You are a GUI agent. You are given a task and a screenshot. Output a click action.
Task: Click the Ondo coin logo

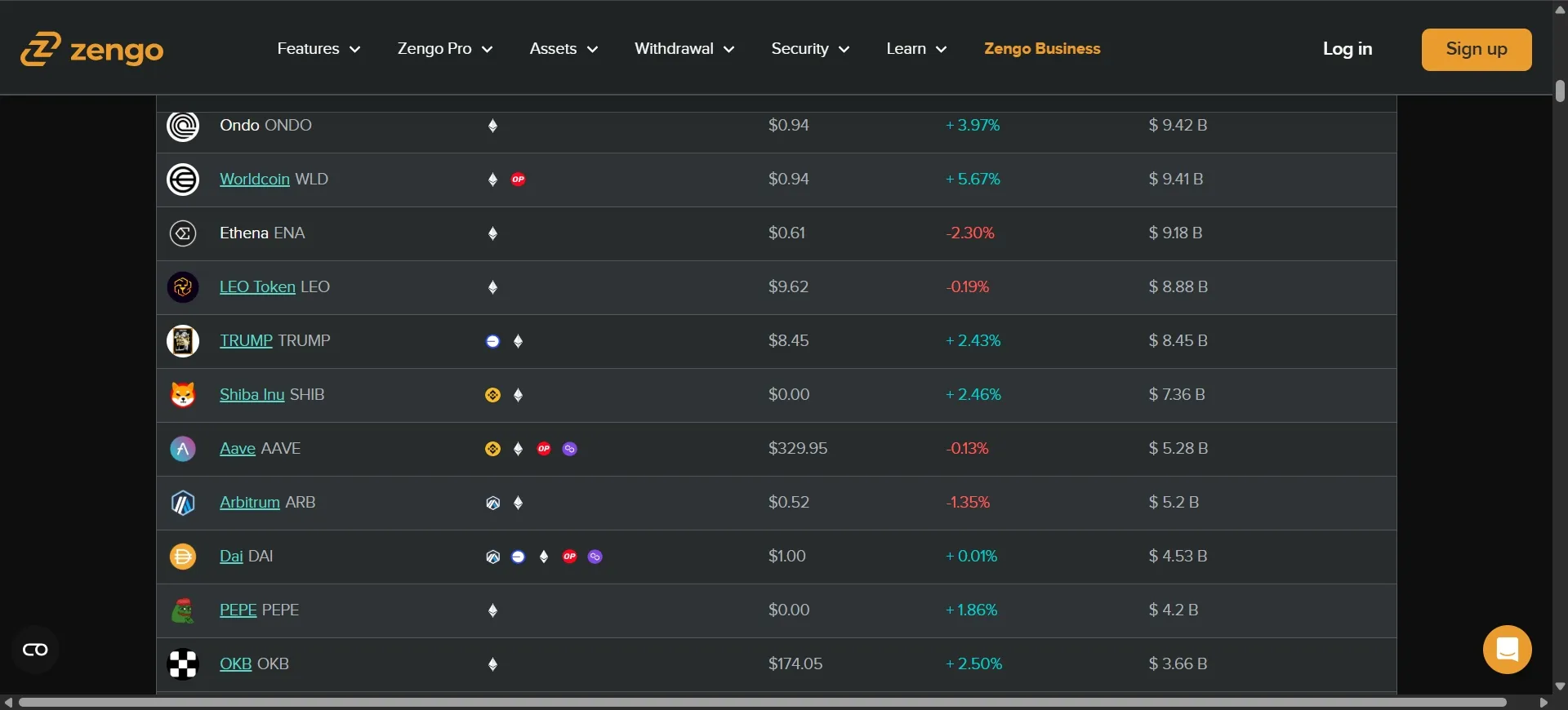(x=183, y=126)
